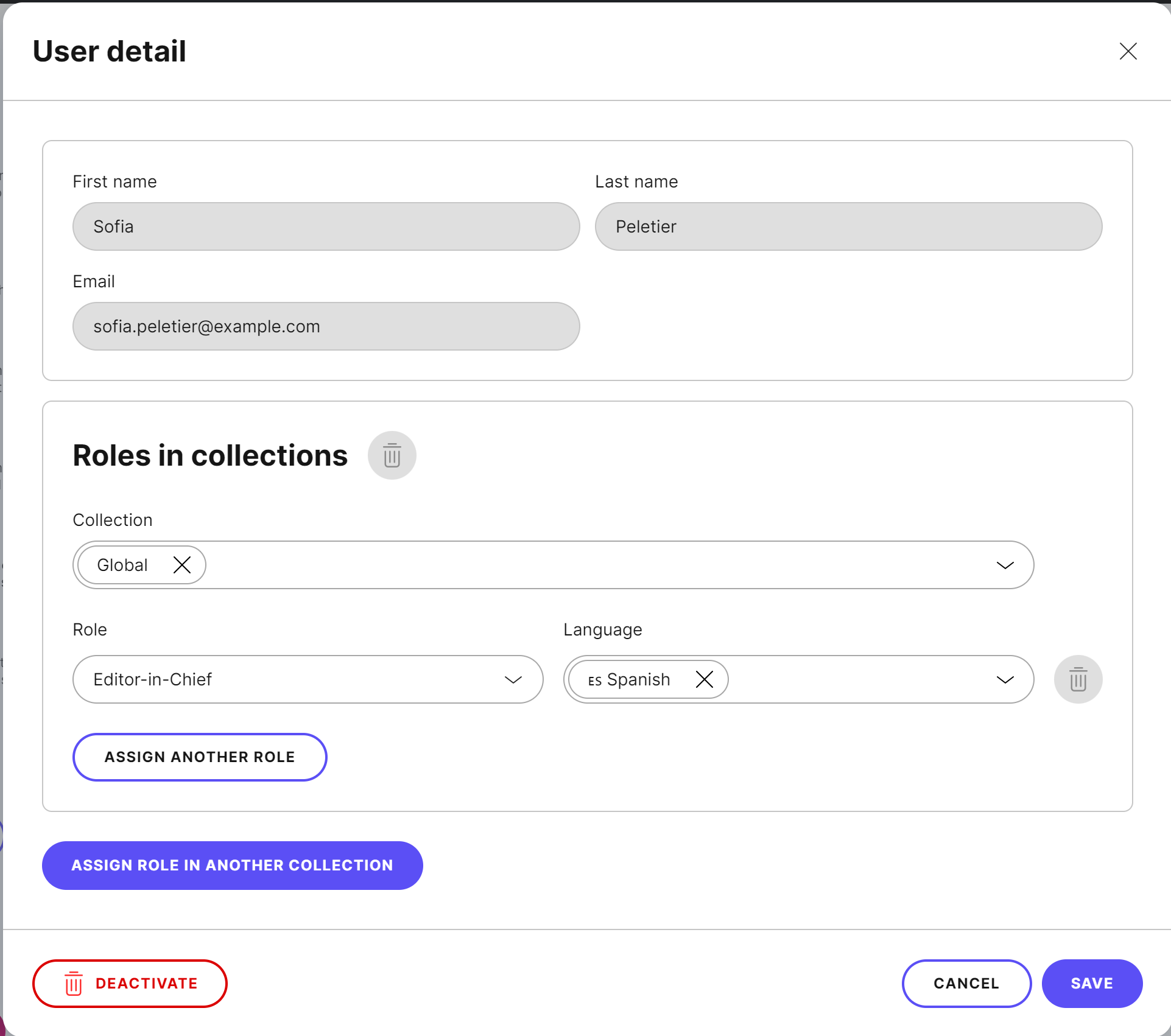Remove the Spanish language tag
Viewport: 1171px width, 1036px height.
tap(704, 679)
